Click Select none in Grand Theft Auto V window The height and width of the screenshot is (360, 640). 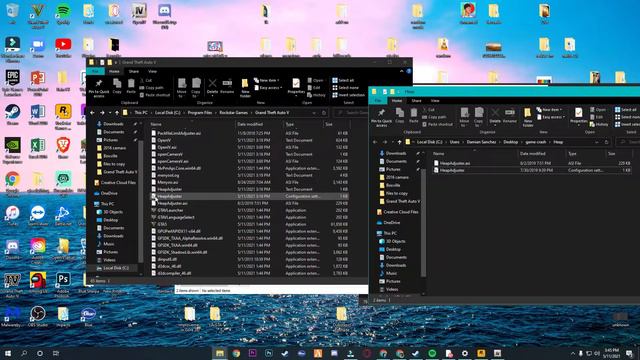click(345, 88)
